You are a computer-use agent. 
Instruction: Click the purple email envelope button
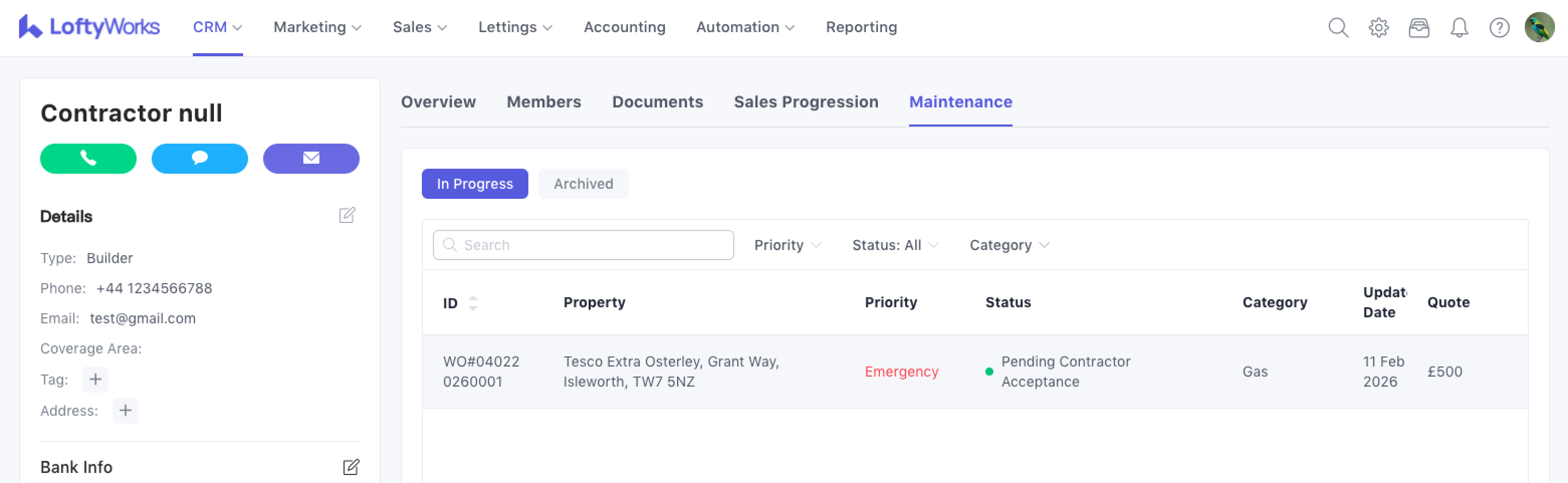(x=311, y=159)
